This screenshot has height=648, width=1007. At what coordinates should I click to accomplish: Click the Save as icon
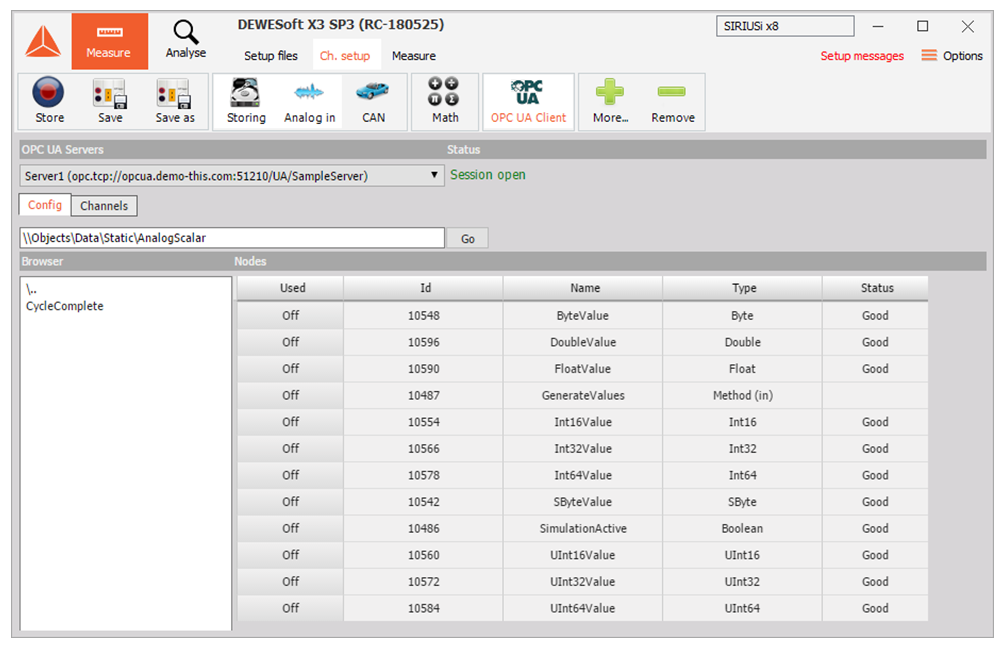pos(175,101)
